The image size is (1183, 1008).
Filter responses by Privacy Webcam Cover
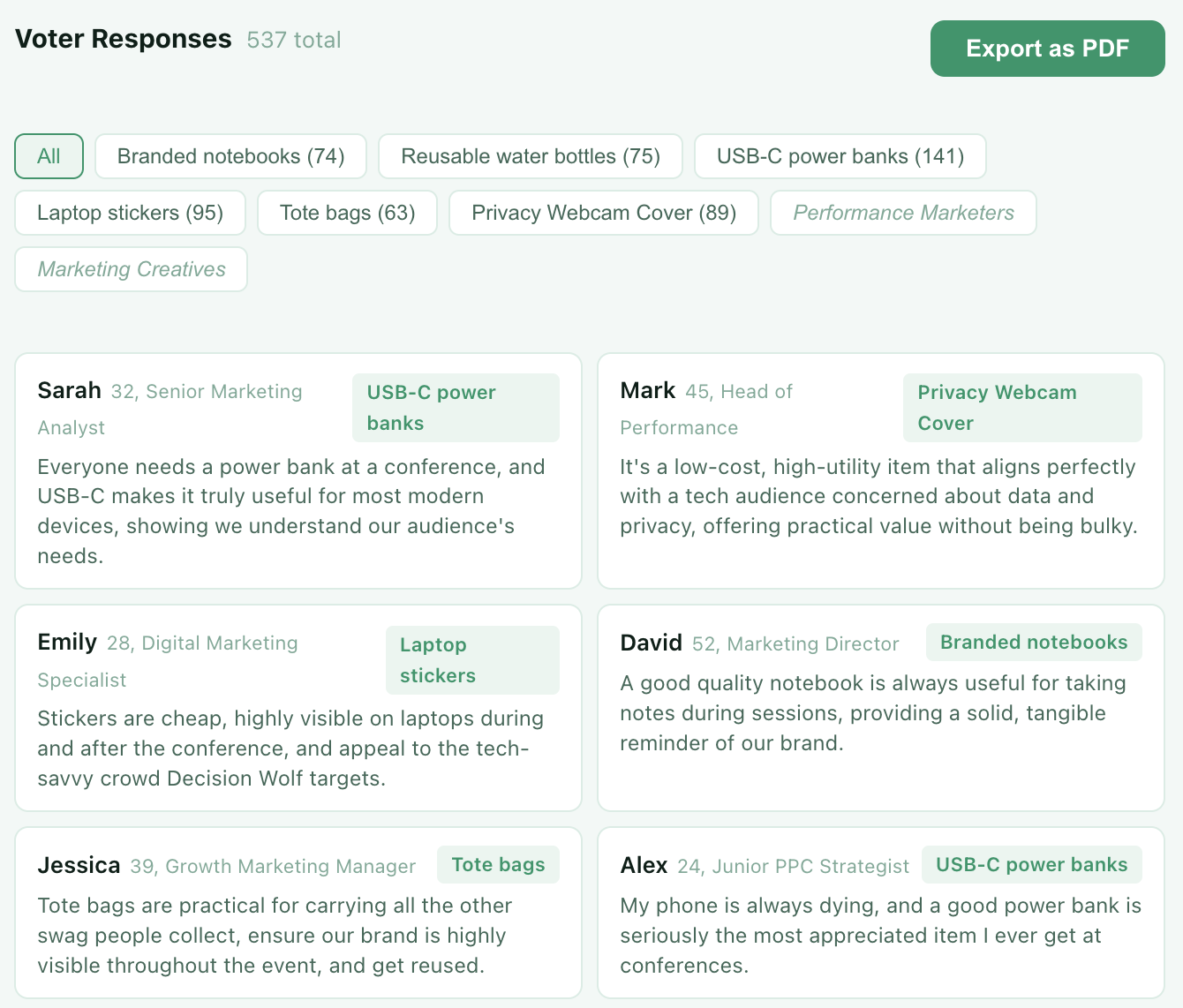click(x=603, y=213)
